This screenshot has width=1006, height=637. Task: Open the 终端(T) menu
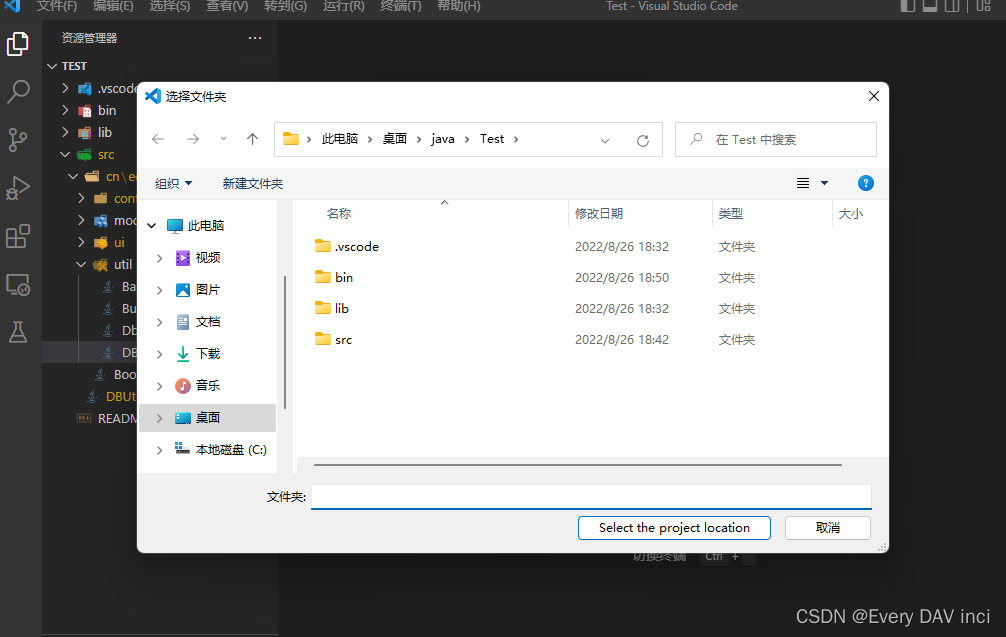(x=400, y=6)
